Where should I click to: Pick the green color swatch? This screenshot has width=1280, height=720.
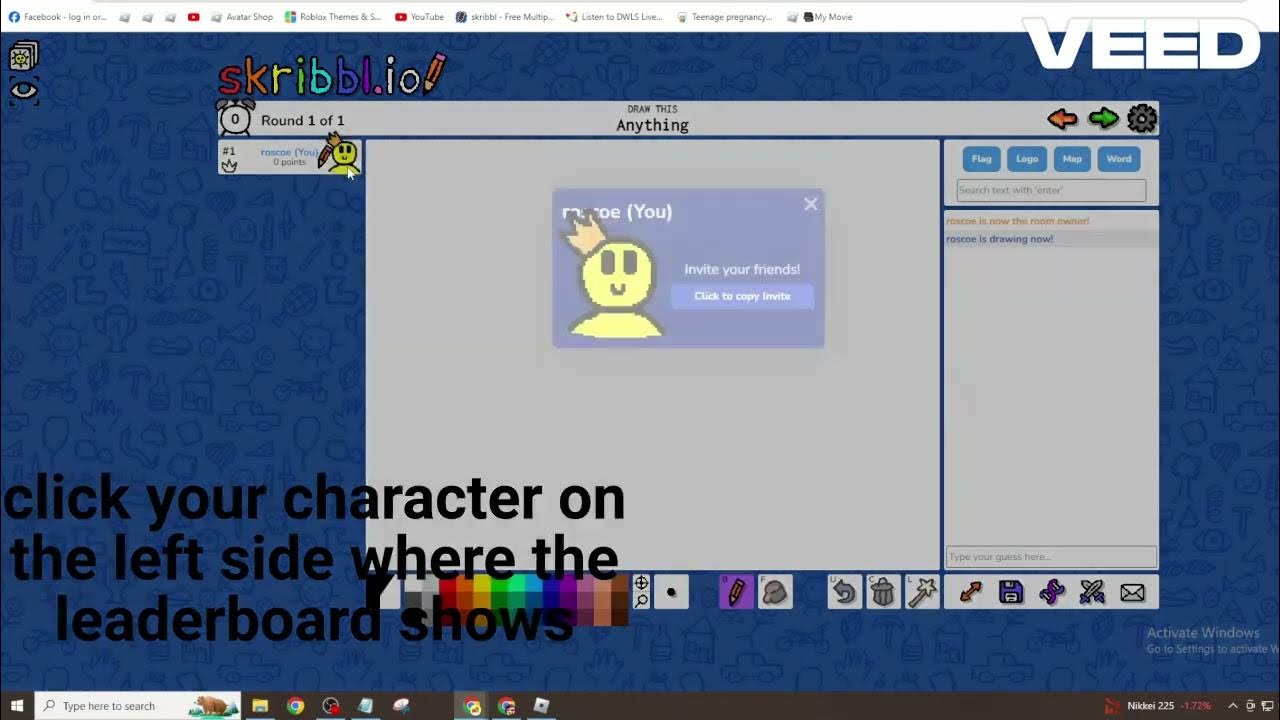pyautogui.click(x=499, y=585)
